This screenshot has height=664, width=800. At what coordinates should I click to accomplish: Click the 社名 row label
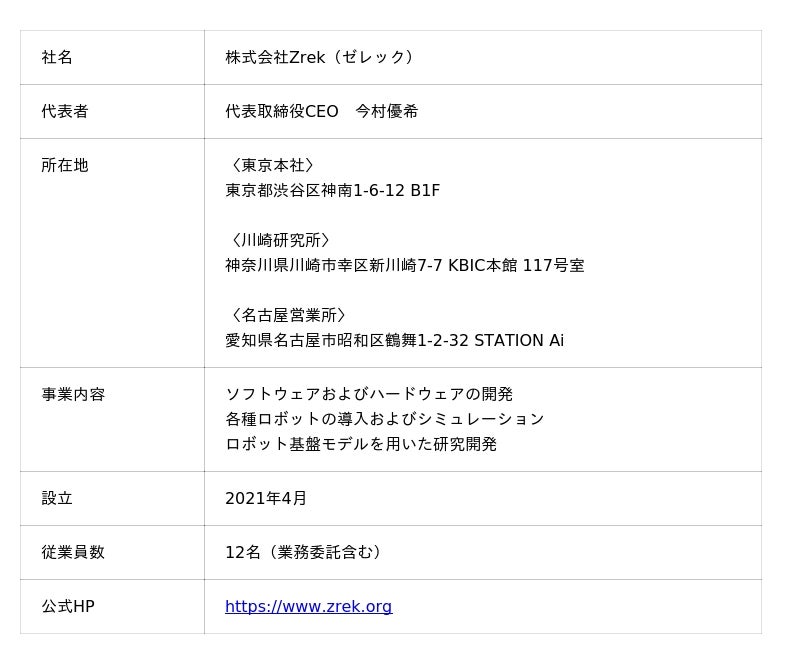pos(57,58)
